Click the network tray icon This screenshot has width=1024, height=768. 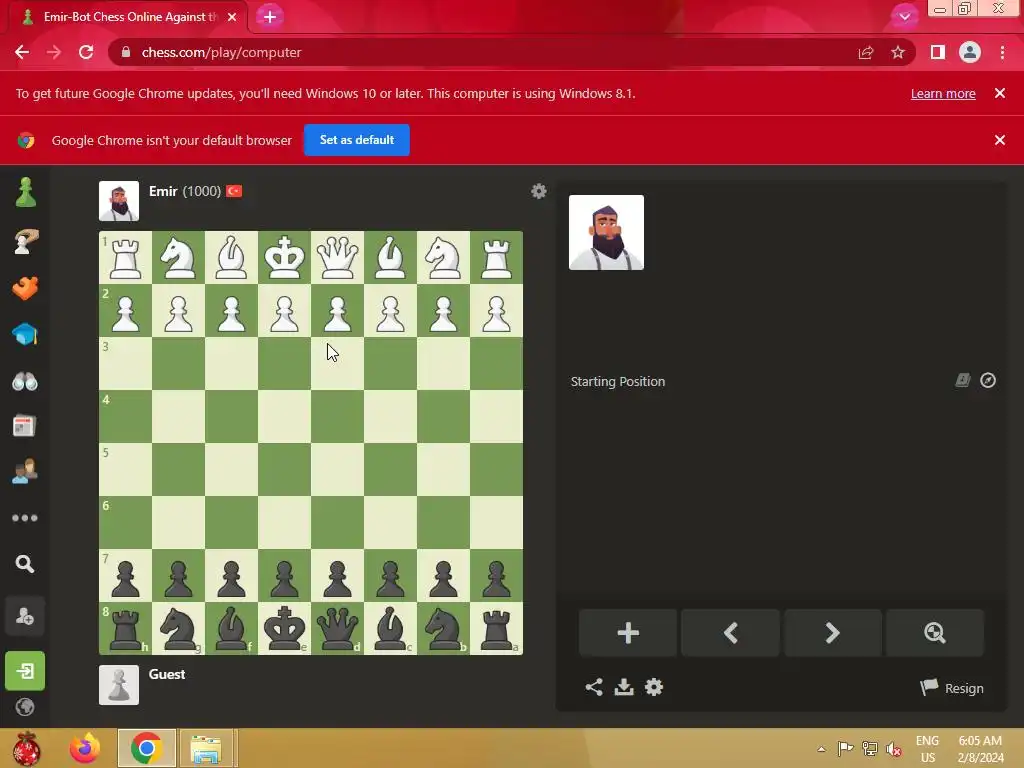pyautogui.click(x=869, y=748)
